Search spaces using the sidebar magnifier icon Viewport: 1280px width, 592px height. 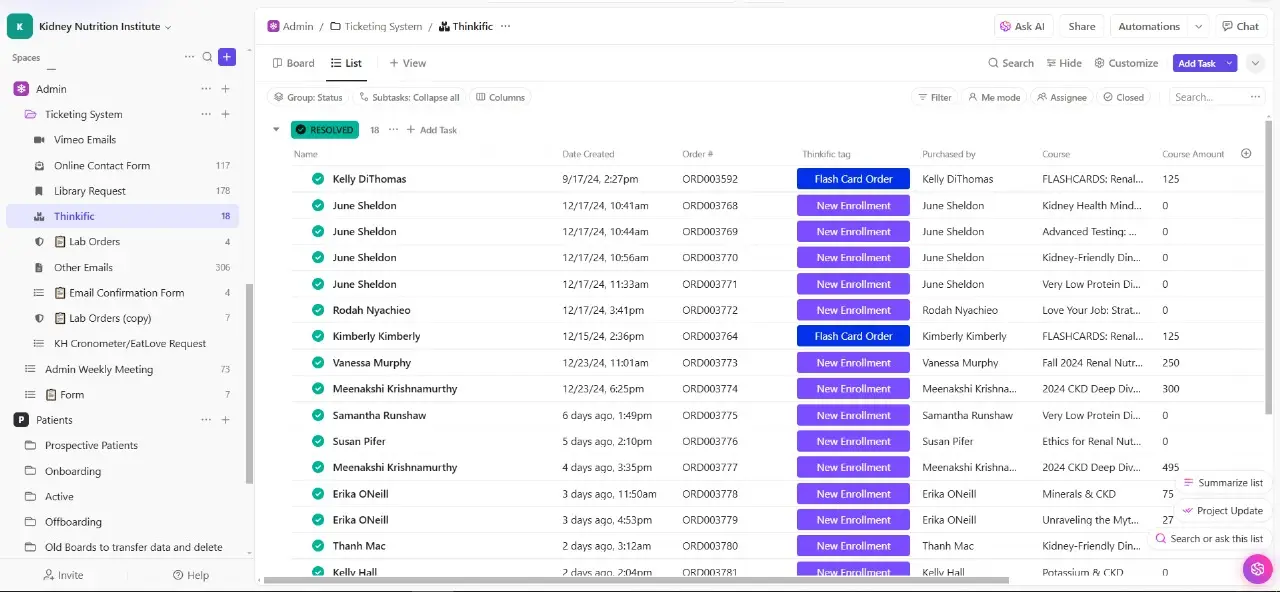click(x=208, y=57)
